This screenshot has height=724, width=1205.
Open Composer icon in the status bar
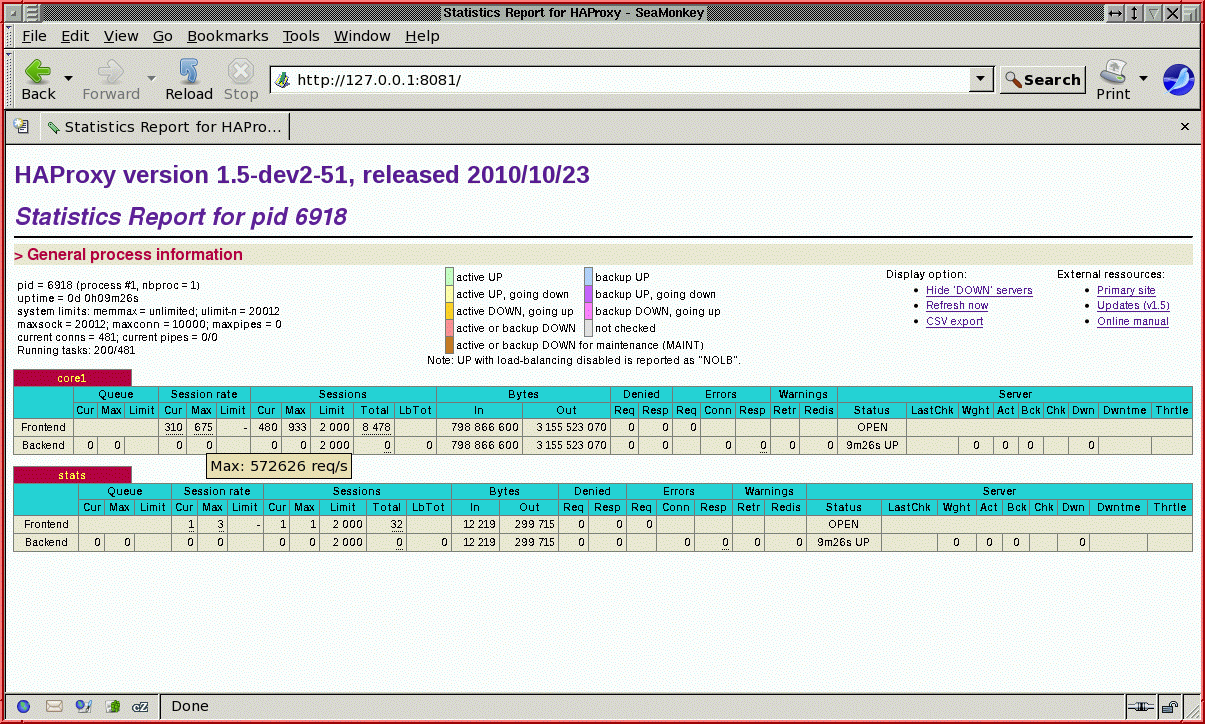tap(84, 706)
